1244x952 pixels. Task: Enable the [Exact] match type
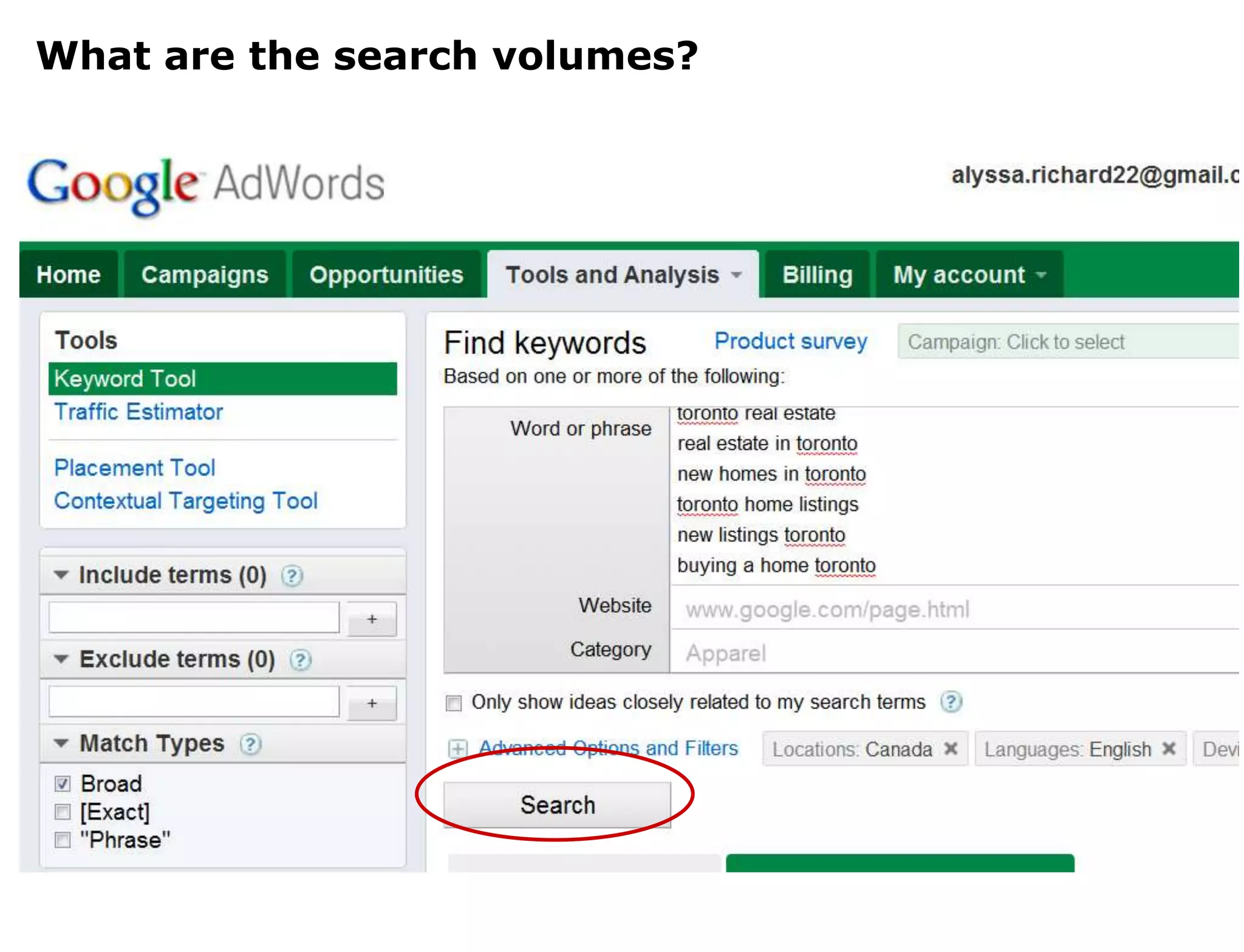(63, 812)
